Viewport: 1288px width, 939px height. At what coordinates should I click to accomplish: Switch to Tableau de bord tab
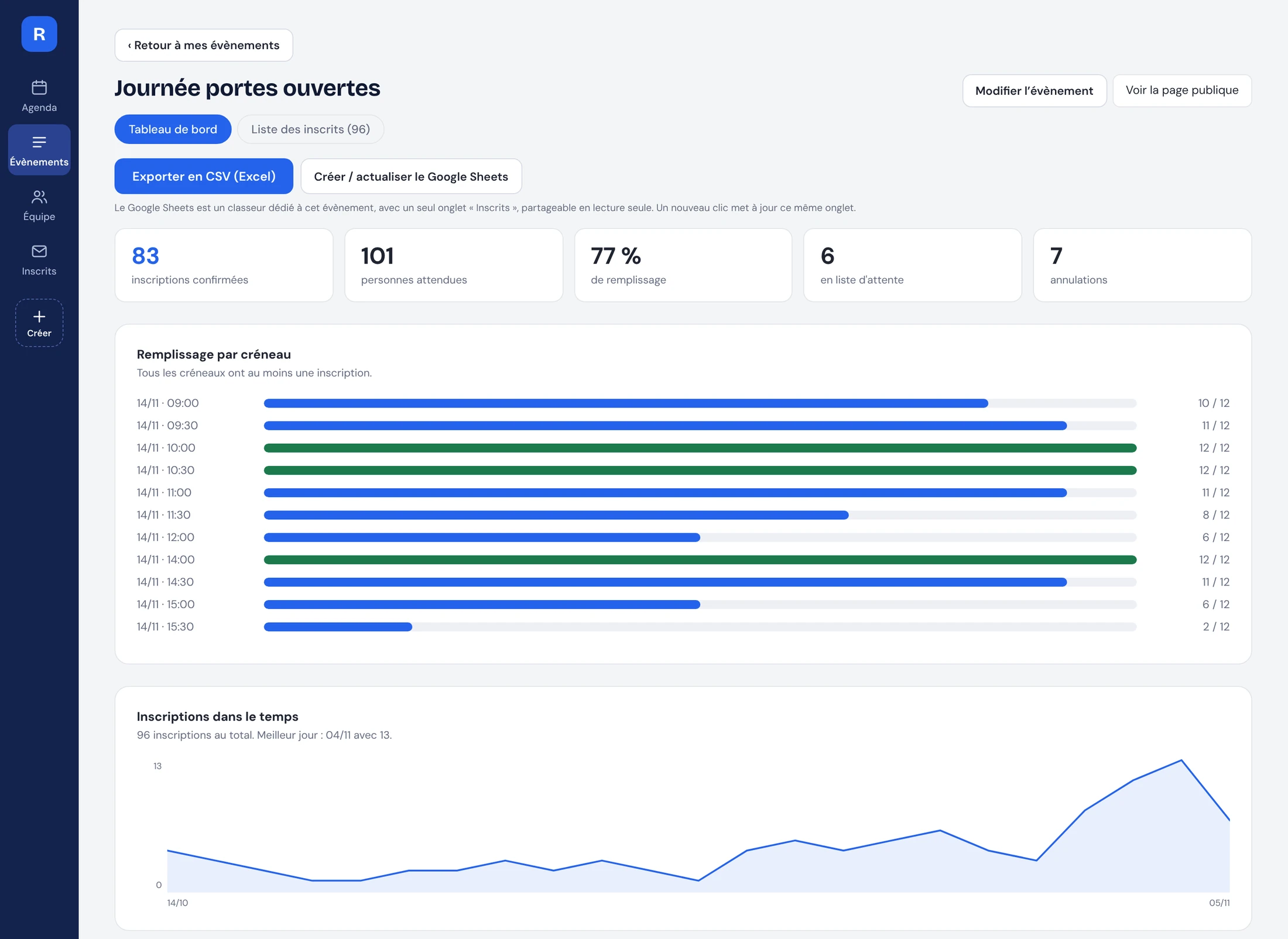[173, 129]
